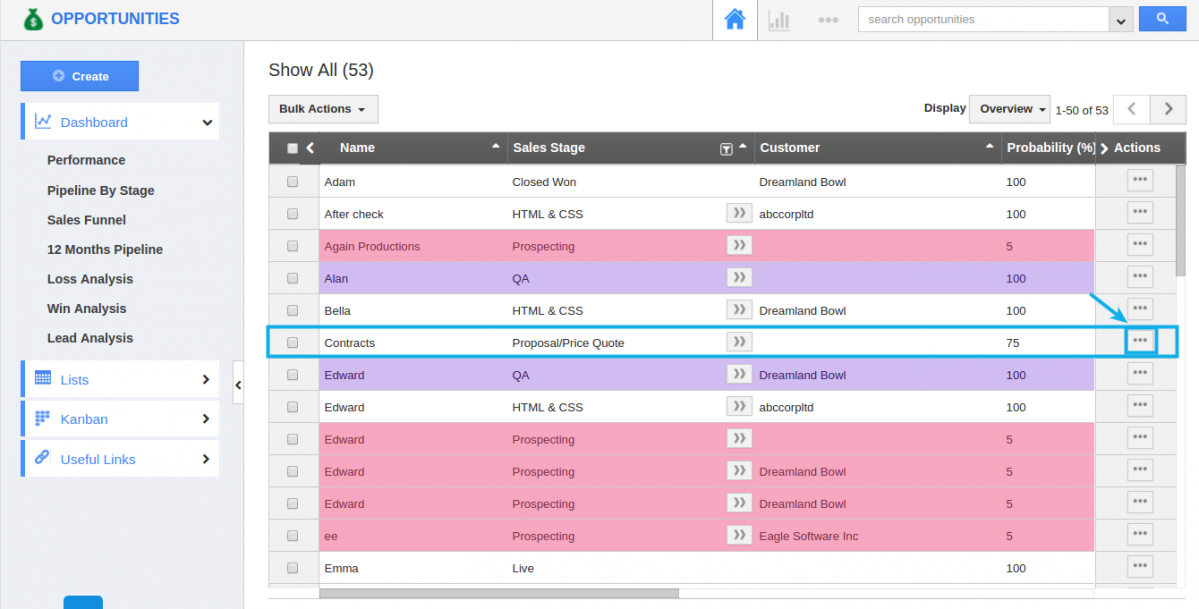The image size is (1199, 609).
Task: Collapse the left sidebar panel arrow
Action: 238,385
